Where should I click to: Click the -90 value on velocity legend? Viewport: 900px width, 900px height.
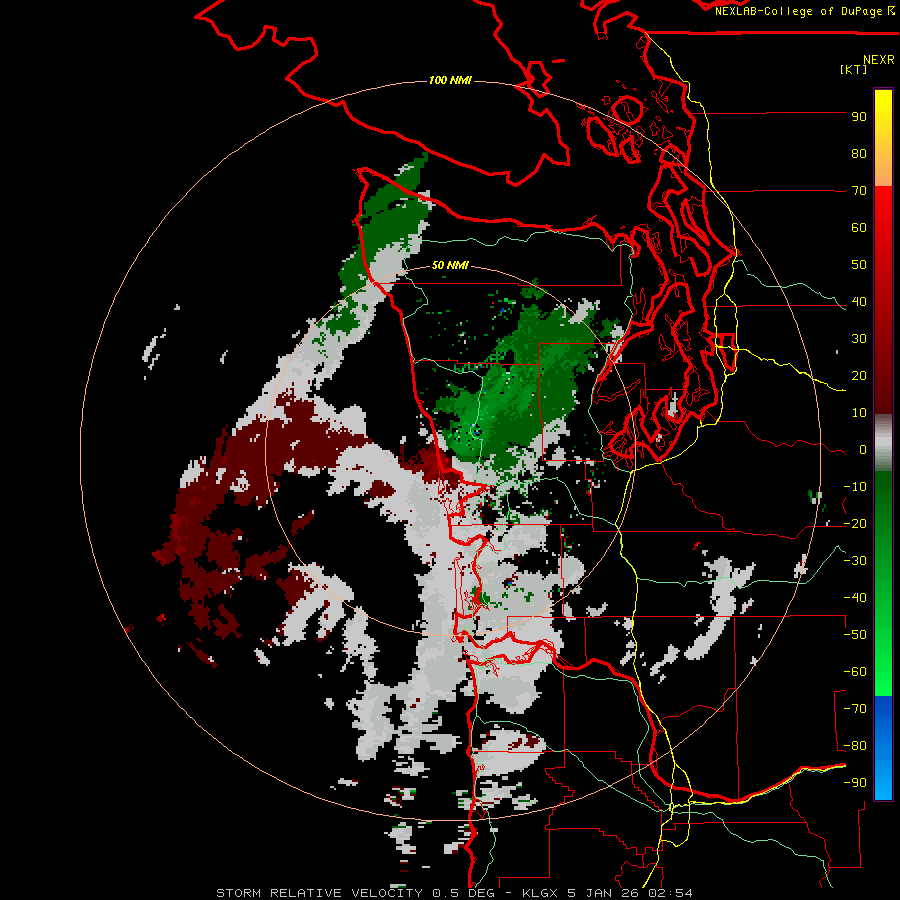click(x=855, y=783)
